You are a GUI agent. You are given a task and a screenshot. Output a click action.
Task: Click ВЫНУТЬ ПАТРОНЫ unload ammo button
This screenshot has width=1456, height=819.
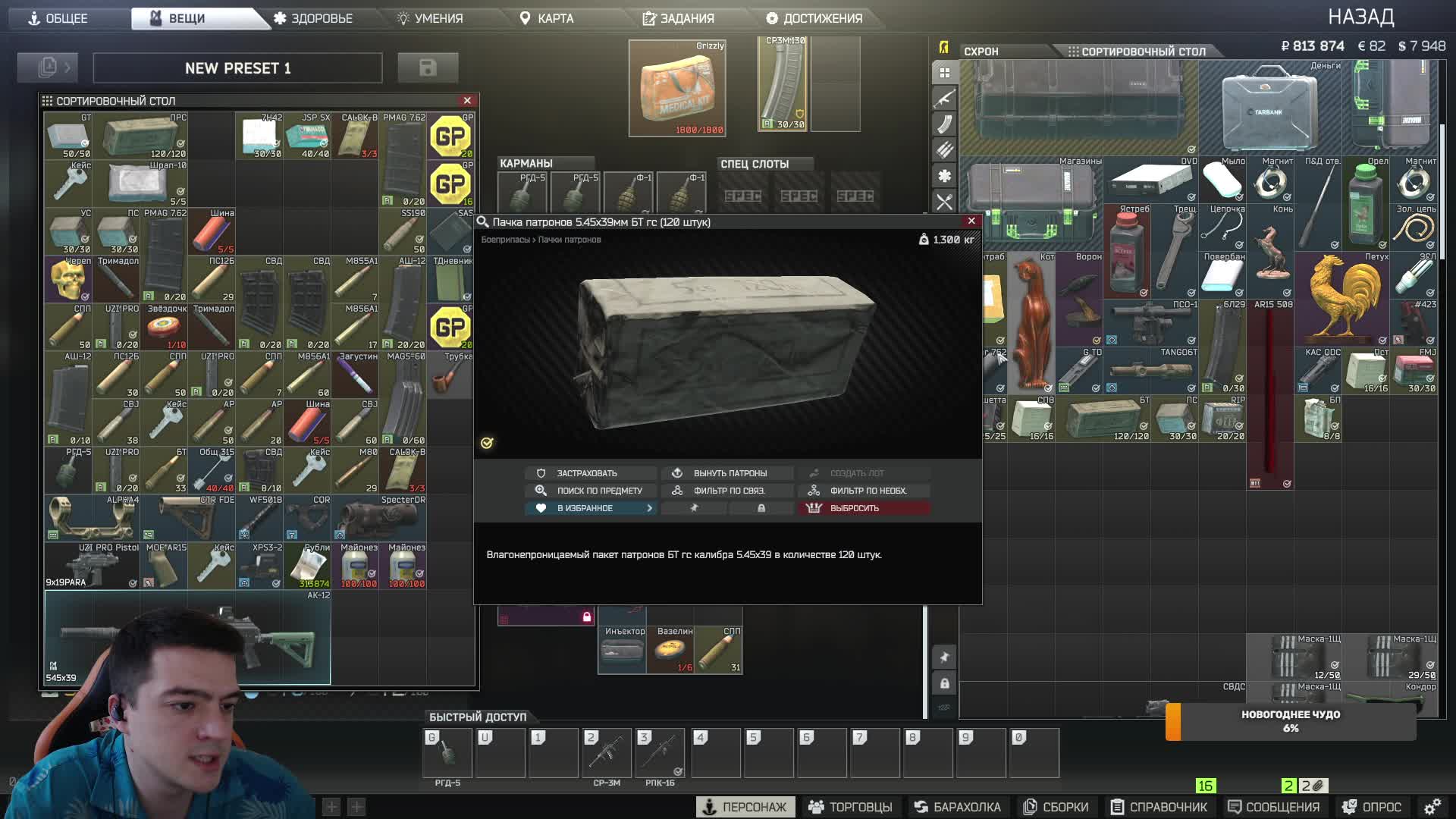[x=727, y=473]
